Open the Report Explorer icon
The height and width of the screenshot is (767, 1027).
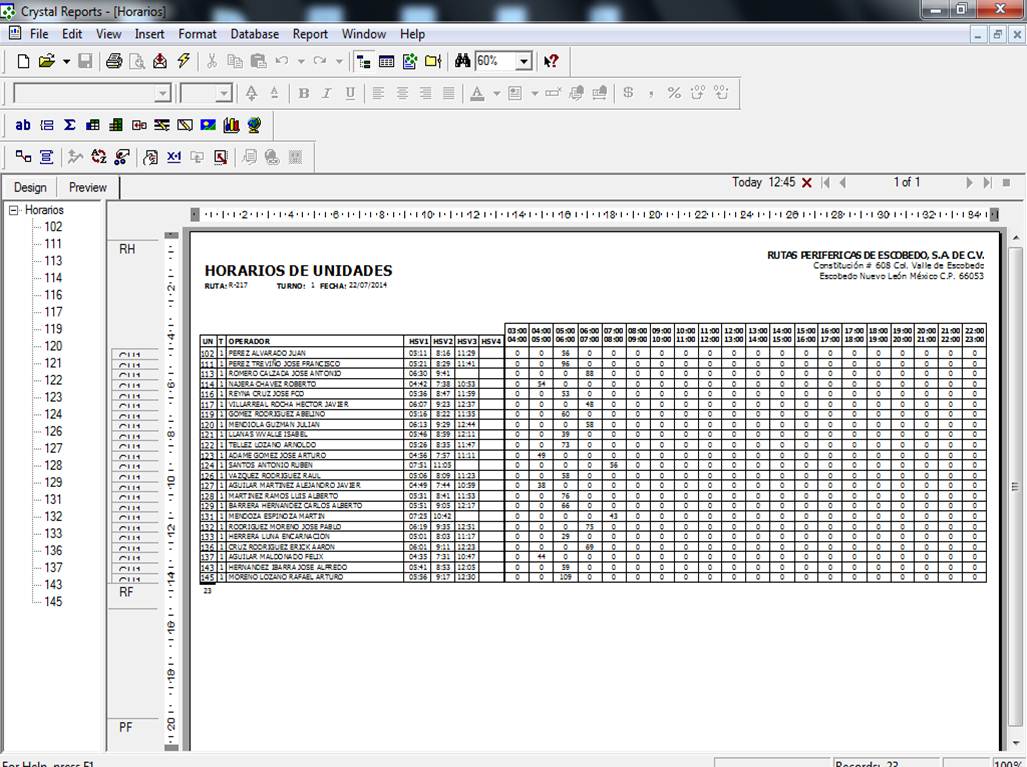click(x=410, y=62)
